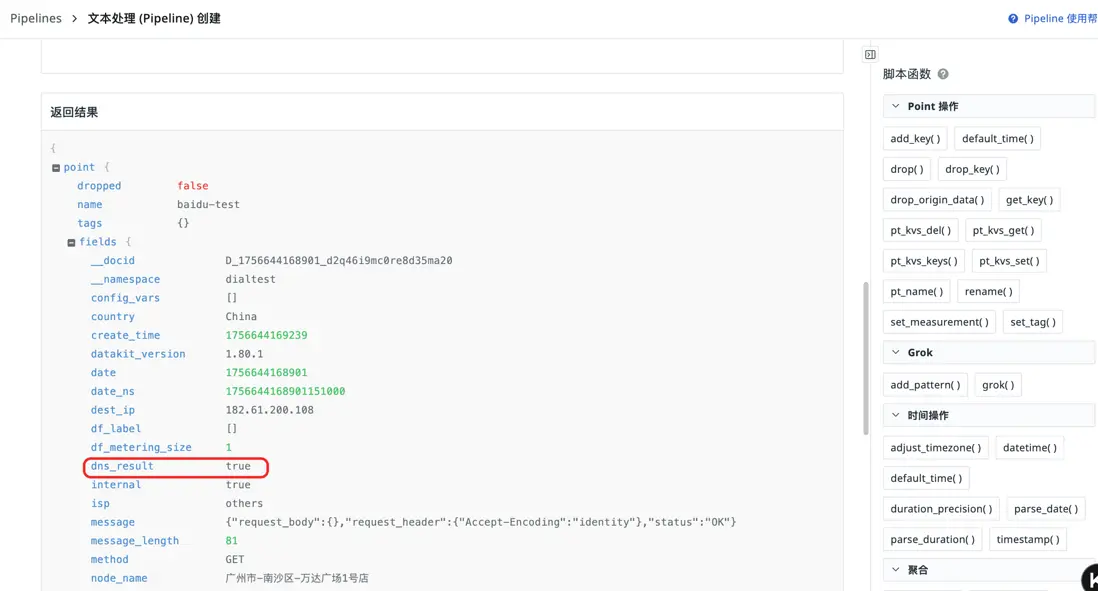This screenshot has width=1098, height=591.
Task: Click the __docid value D_1756644168901_d2q46i9mc0re8d35ma20
Action: click(339, 260)
